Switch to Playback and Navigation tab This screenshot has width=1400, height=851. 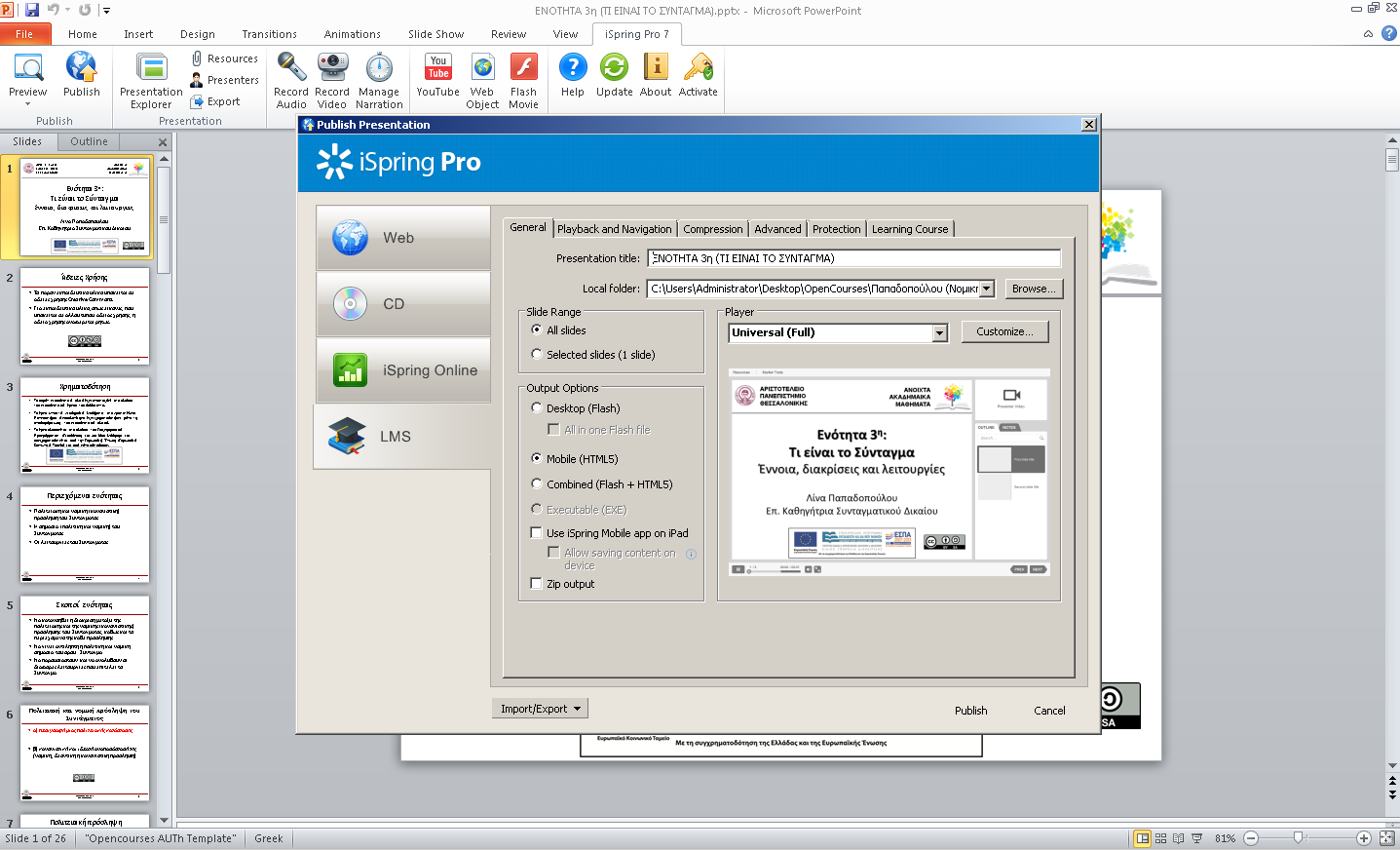point(615,229)
